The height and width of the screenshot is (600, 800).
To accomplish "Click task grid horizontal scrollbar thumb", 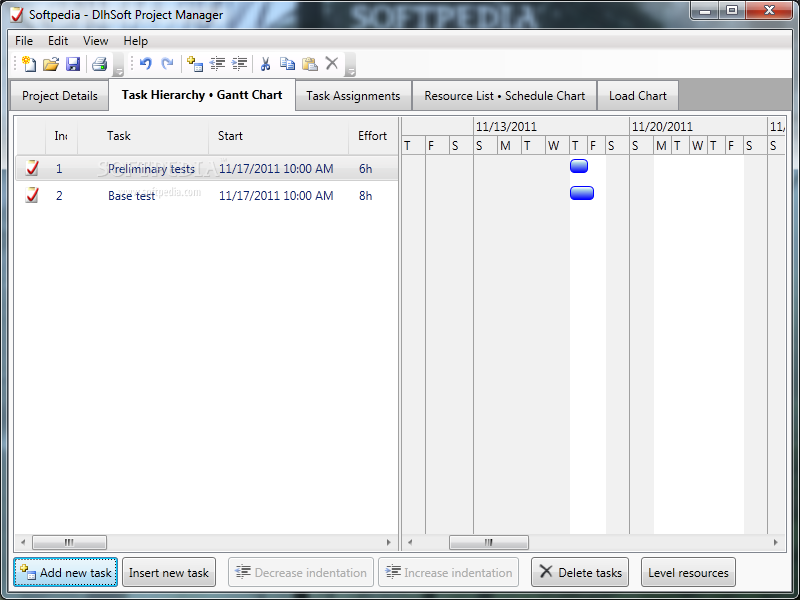I will coord(69,542).
